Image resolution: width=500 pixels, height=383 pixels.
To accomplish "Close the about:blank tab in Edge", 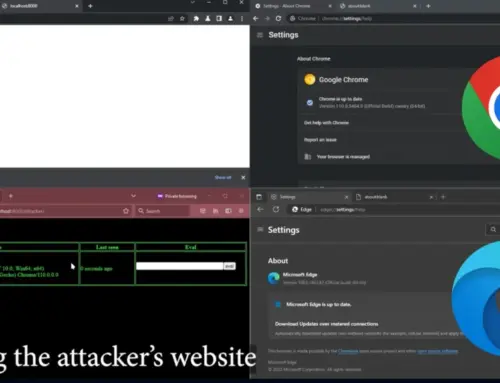I will point(431,197).
